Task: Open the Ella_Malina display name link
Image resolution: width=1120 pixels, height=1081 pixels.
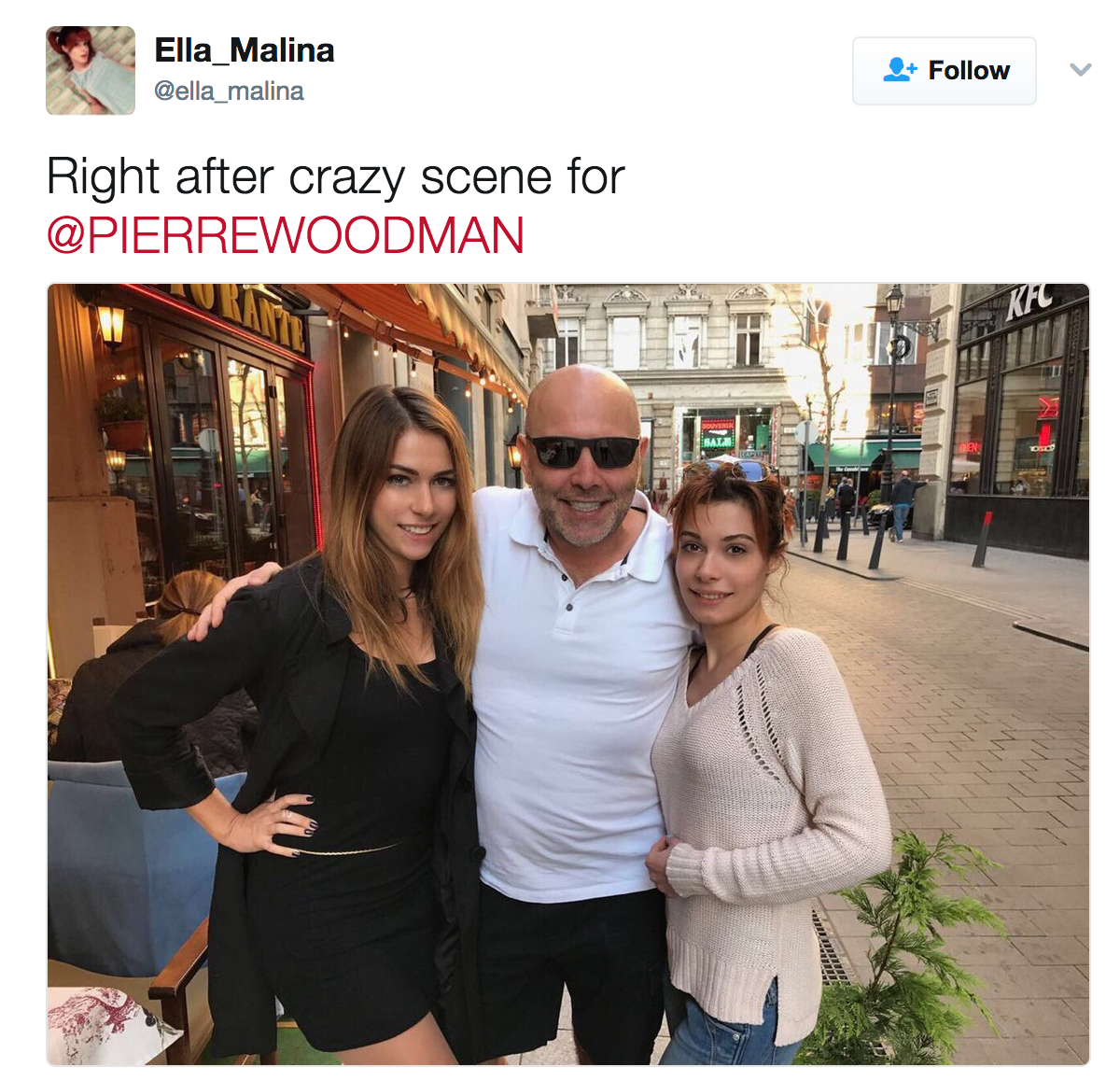Action: [245, 50]
